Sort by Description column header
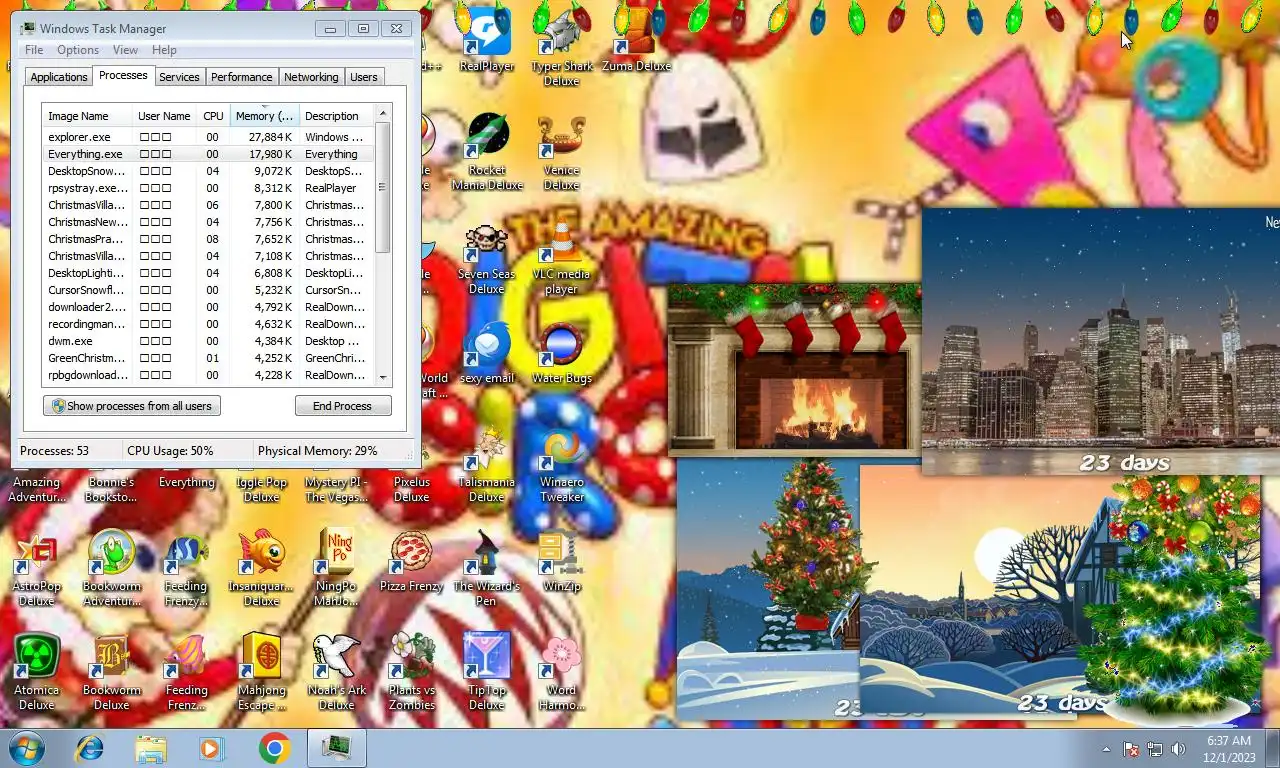 click(x=337, y=116)
